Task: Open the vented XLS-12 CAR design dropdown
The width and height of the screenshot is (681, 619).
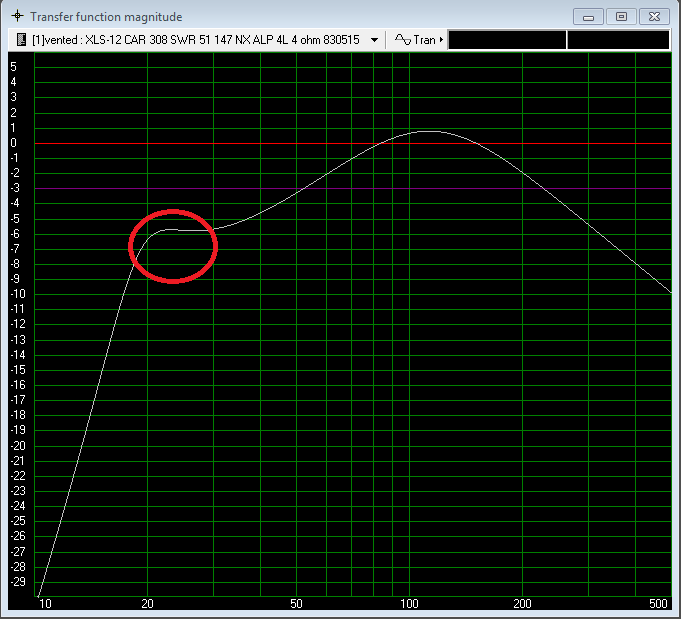Action: 374,40
